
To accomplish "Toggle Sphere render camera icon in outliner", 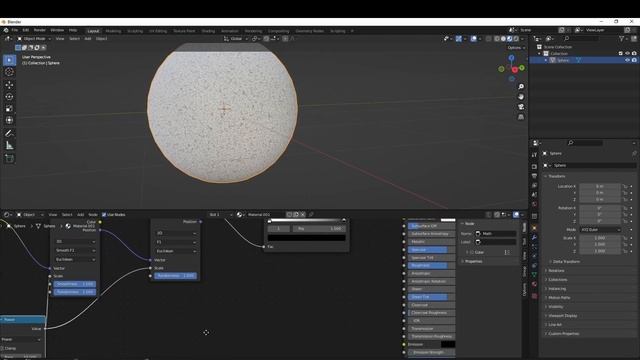I will pos(634,60).
